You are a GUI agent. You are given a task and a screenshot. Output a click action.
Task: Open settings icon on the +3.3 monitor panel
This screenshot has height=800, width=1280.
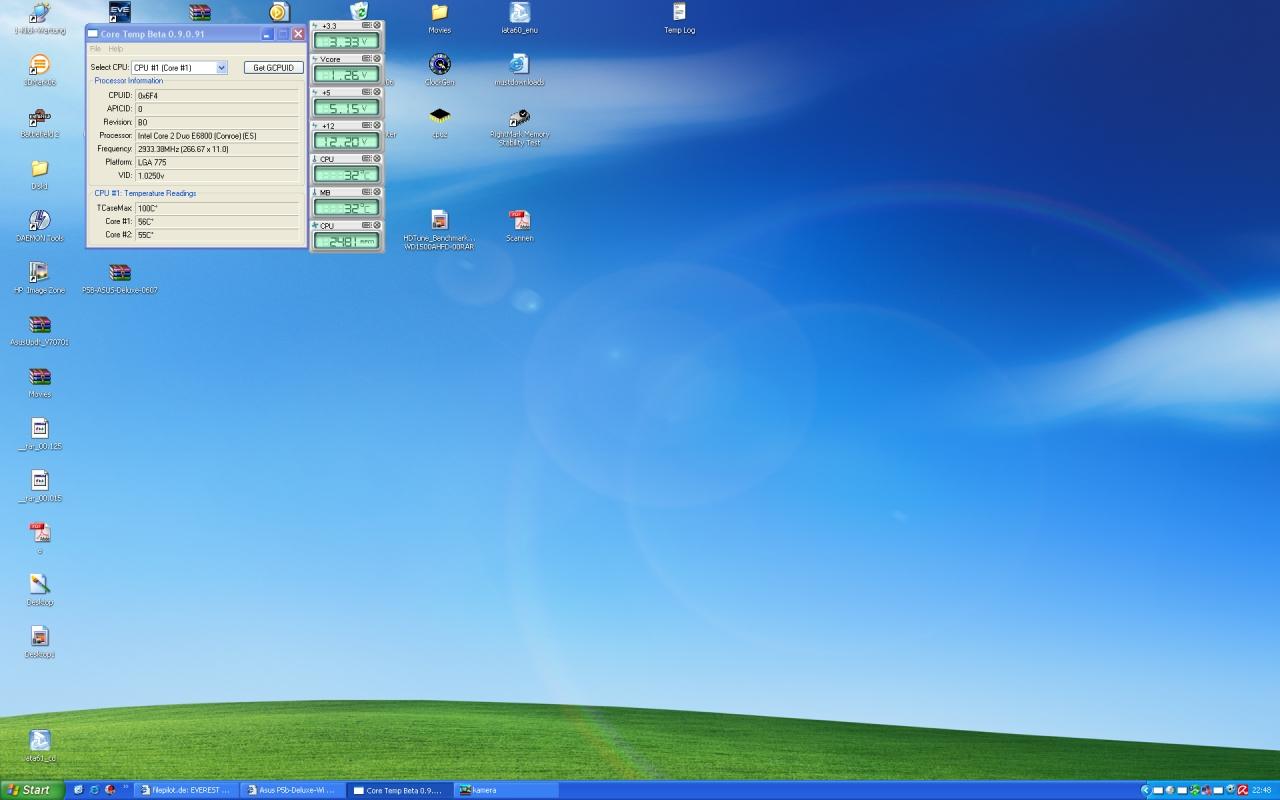[x=367, y=25]
